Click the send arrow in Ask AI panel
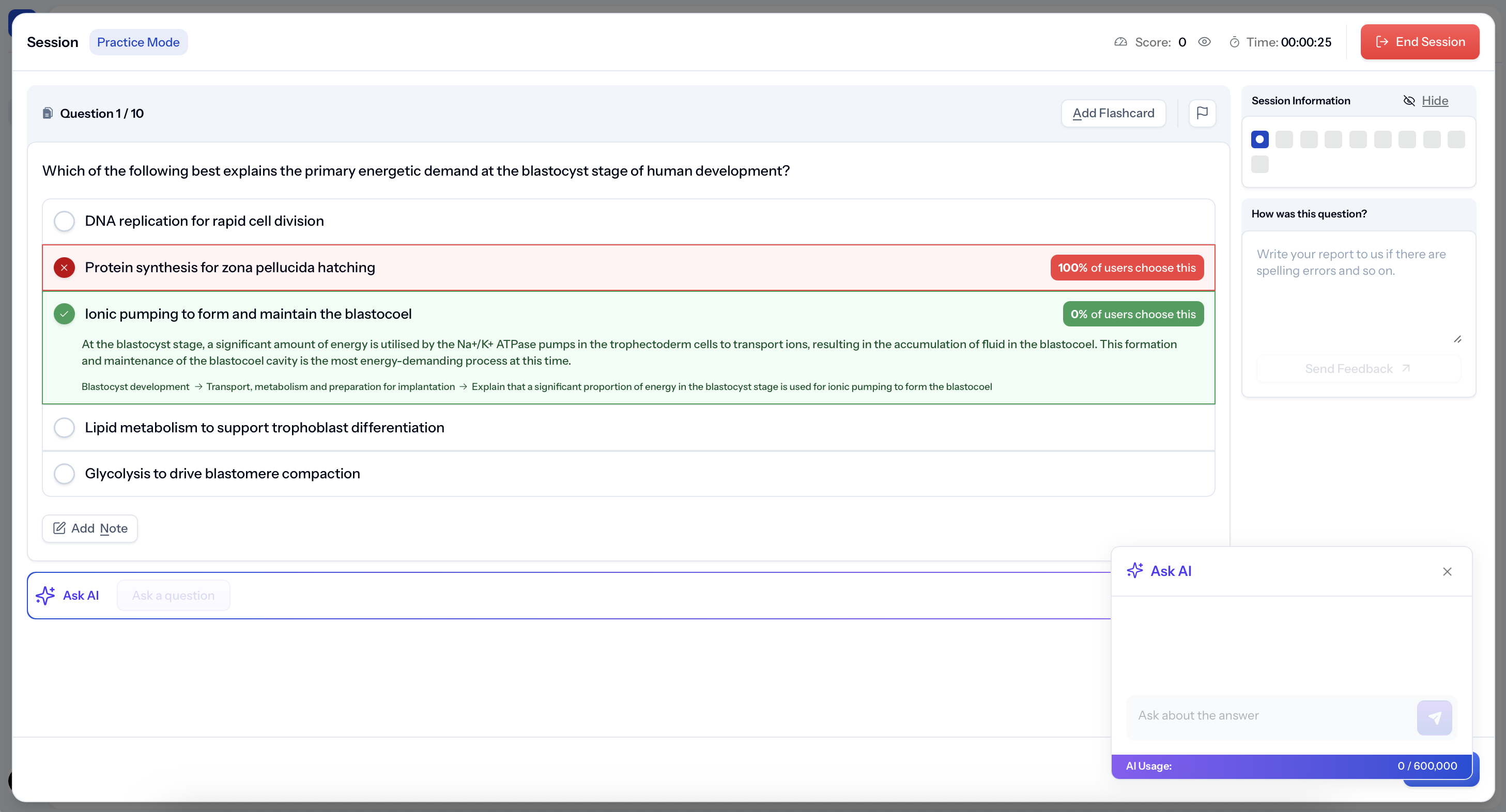Image resolution: width=1506 pixels, height=812 pixels. pos(1434,717)
